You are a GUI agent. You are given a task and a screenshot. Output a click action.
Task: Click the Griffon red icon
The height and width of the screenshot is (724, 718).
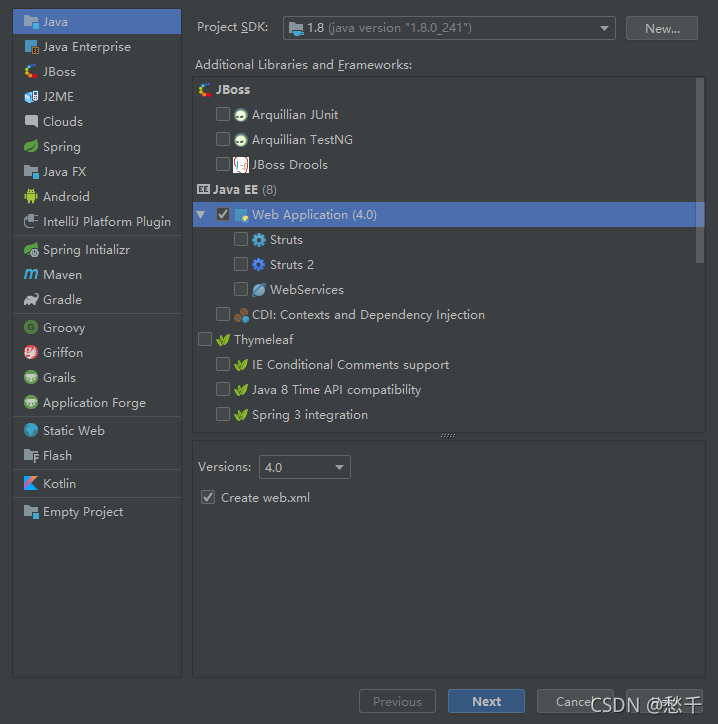pyautogui.click(x=31, y=352)
